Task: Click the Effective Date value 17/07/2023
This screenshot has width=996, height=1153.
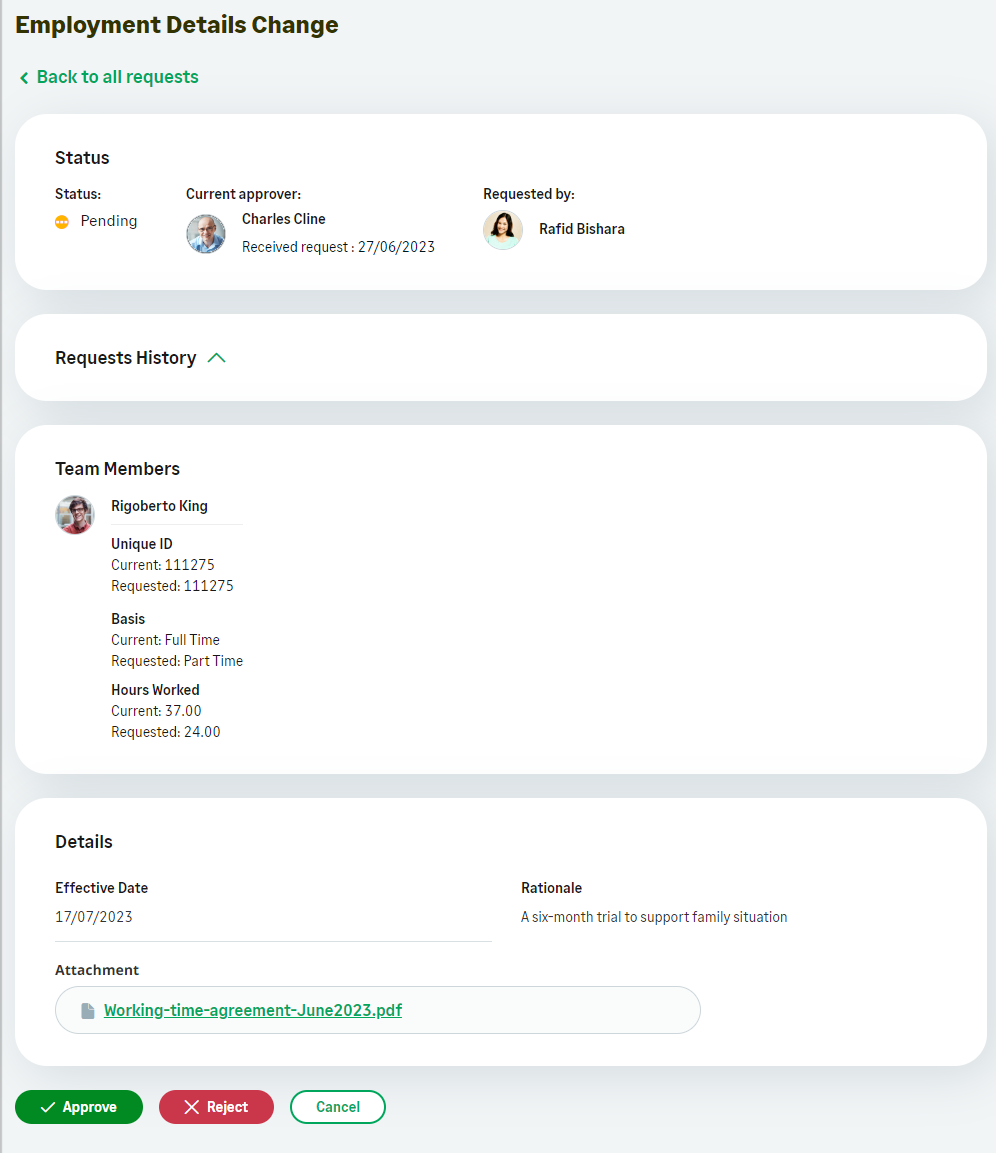Action: point(94,917)
